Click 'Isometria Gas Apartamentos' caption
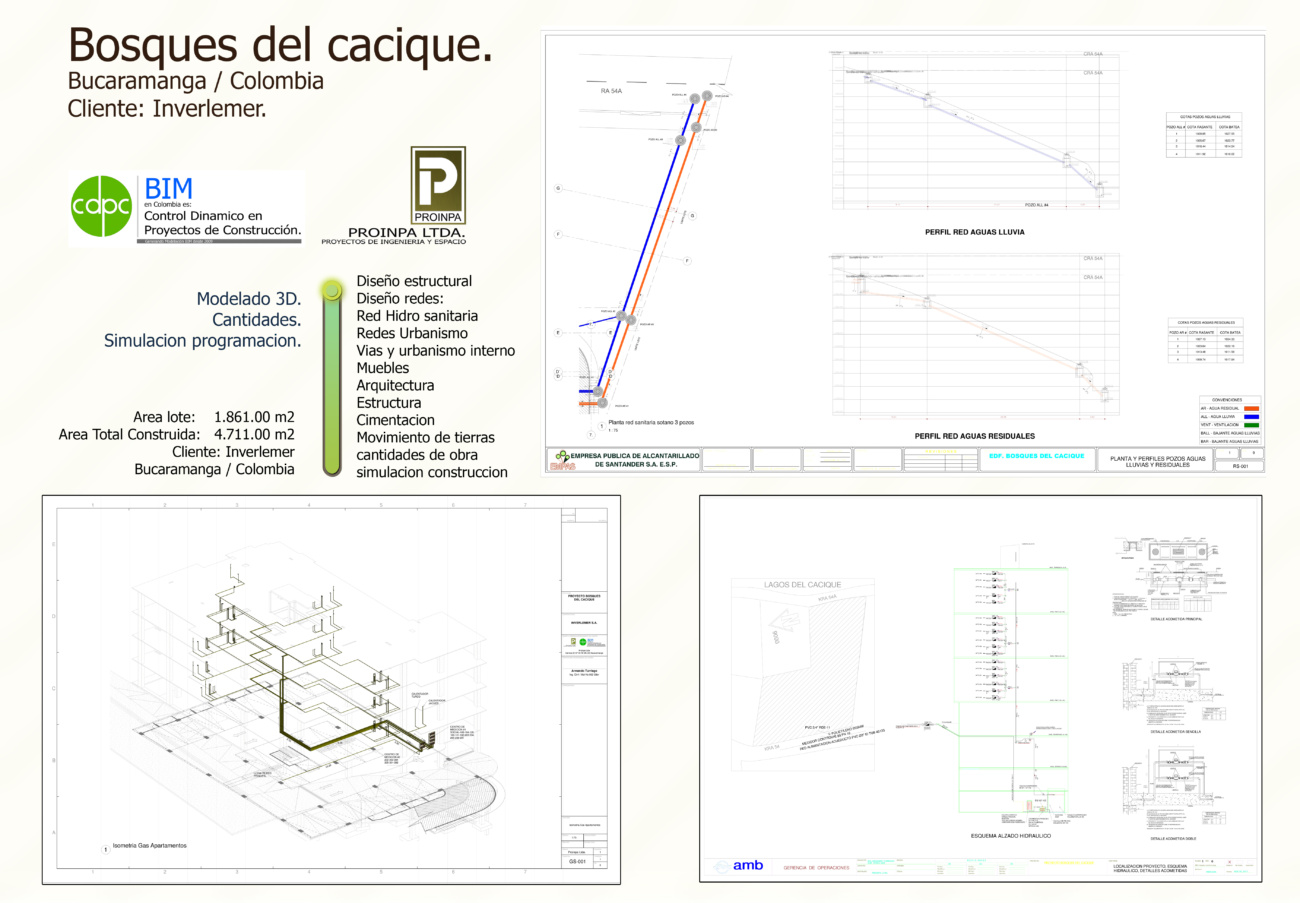Image resolution: width=1300 pixels, height=903 pixels. tap(150, 845)
